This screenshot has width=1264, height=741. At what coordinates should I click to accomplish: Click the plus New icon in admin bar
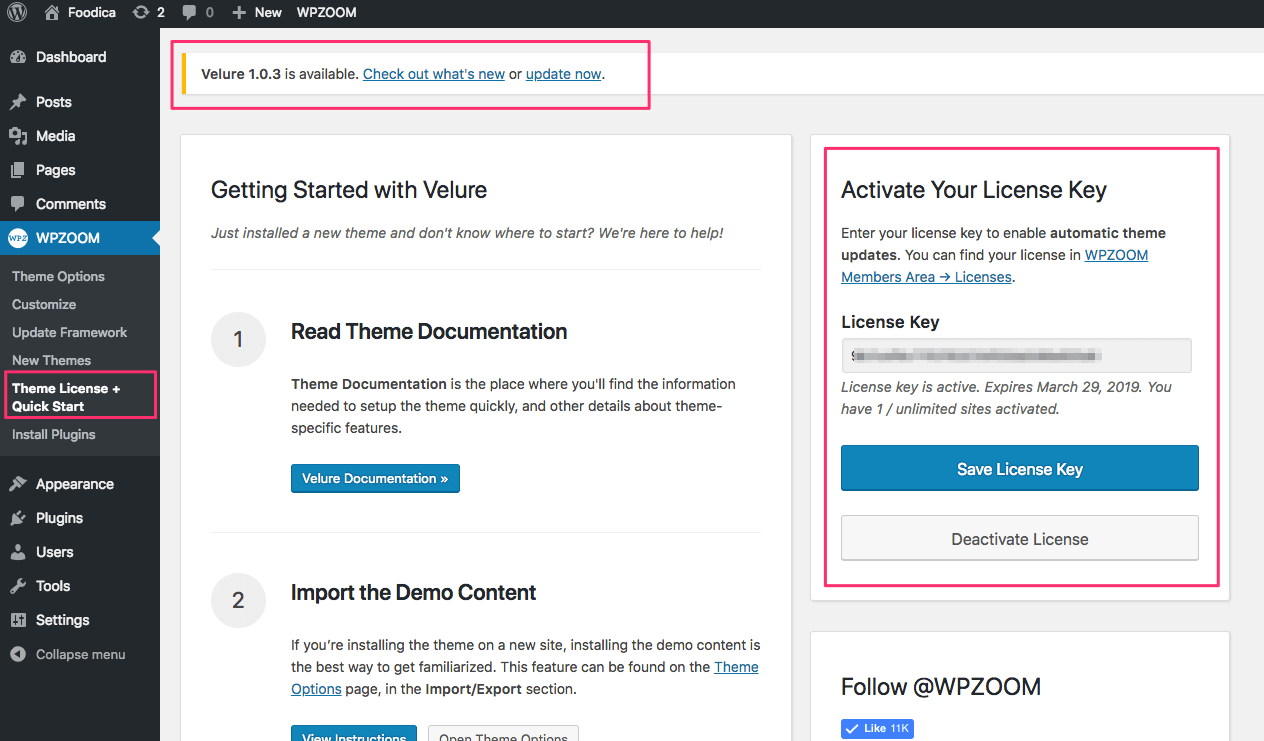[238, 12]
